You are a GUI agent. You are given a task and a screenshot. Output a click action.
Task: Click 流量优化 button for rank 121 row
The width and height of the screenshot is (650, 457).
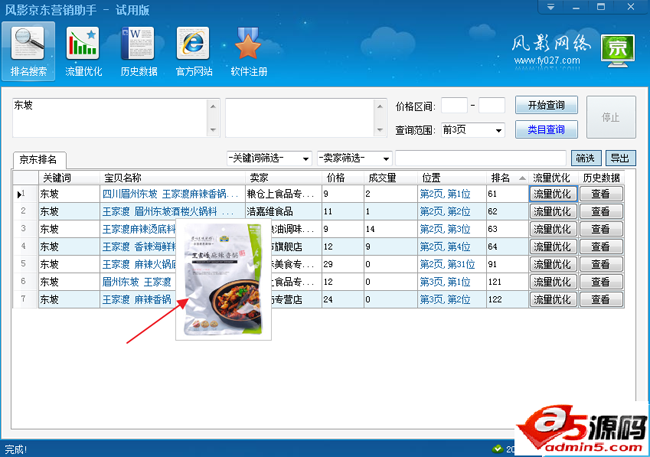coord(553,282)
